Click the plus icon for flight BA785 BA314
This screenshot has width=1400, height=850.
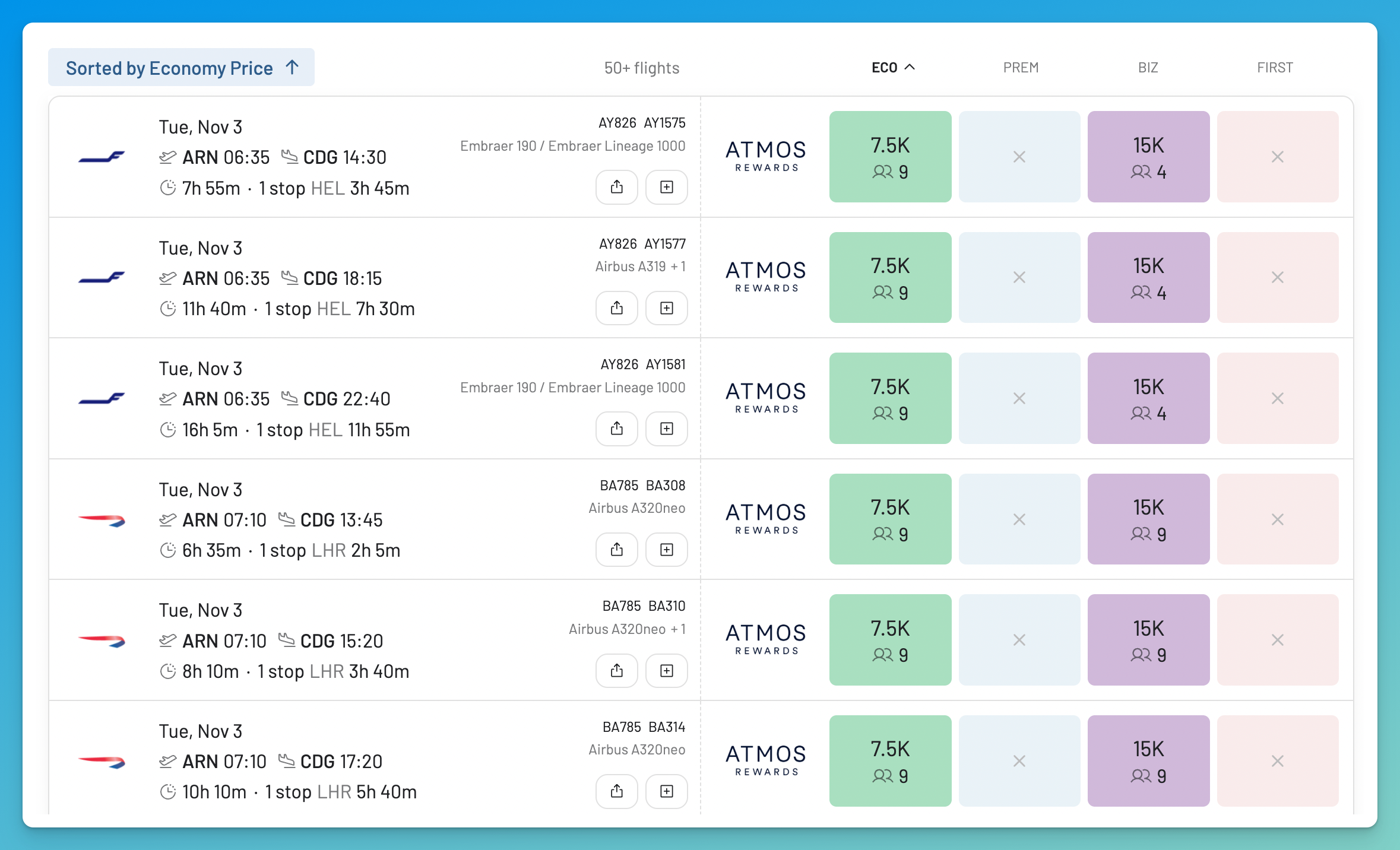pyautogui.click(x=666, y=791)
